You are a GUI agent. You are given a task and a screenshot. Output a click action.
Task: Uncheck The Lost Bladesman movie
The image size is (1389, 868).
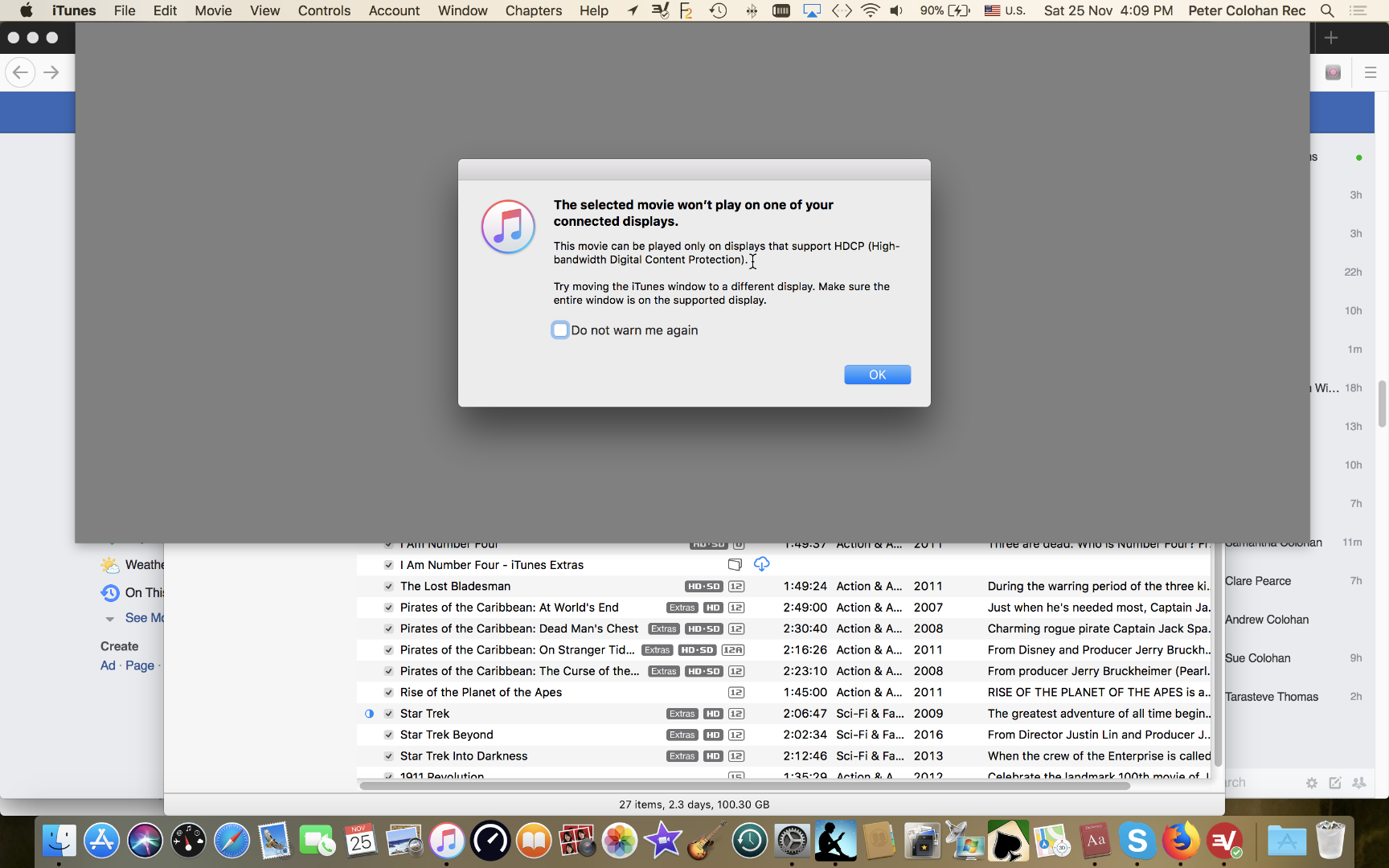click(388, 586)
